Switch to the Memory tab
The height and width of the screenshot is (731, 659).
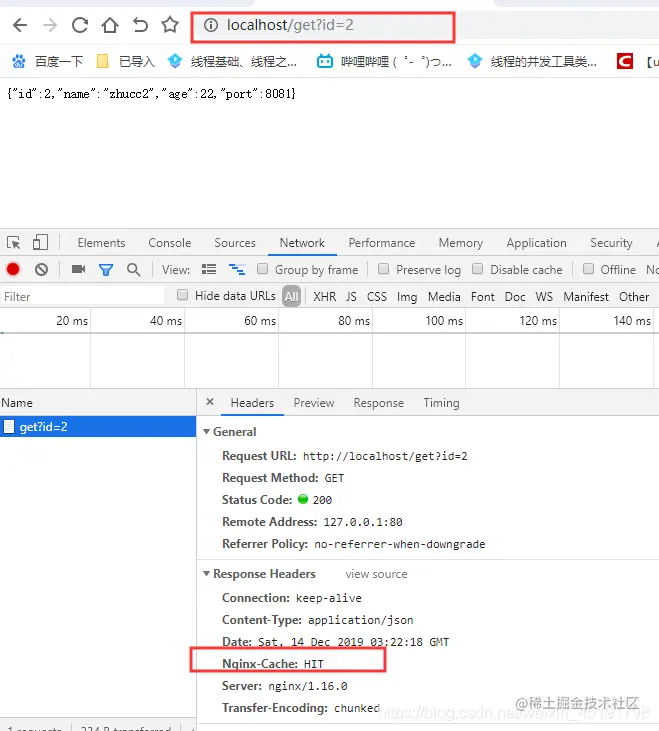tap(460, 243)
